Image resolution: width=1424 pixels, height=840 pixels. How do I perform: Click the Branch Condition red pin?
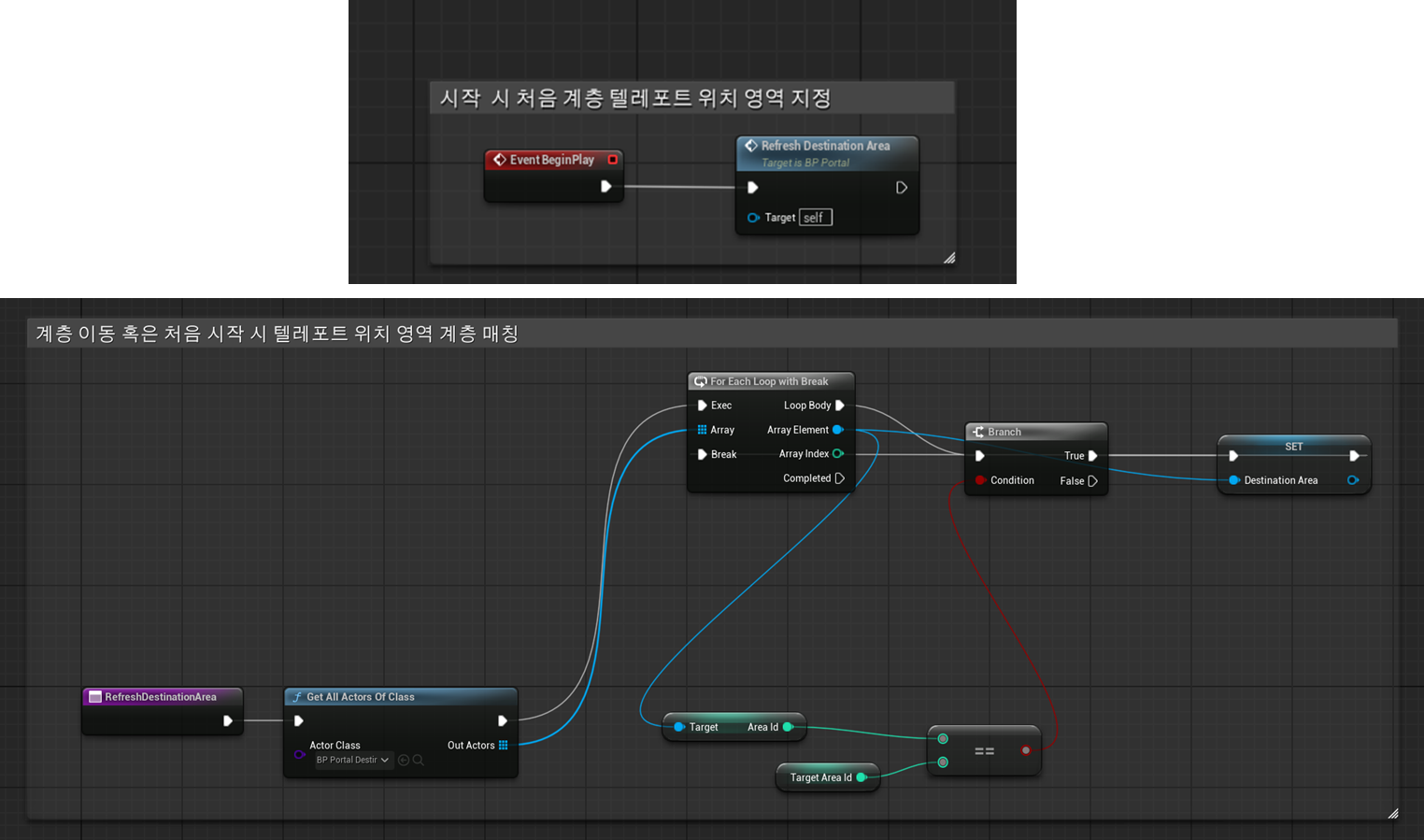[x=979, y=480]
